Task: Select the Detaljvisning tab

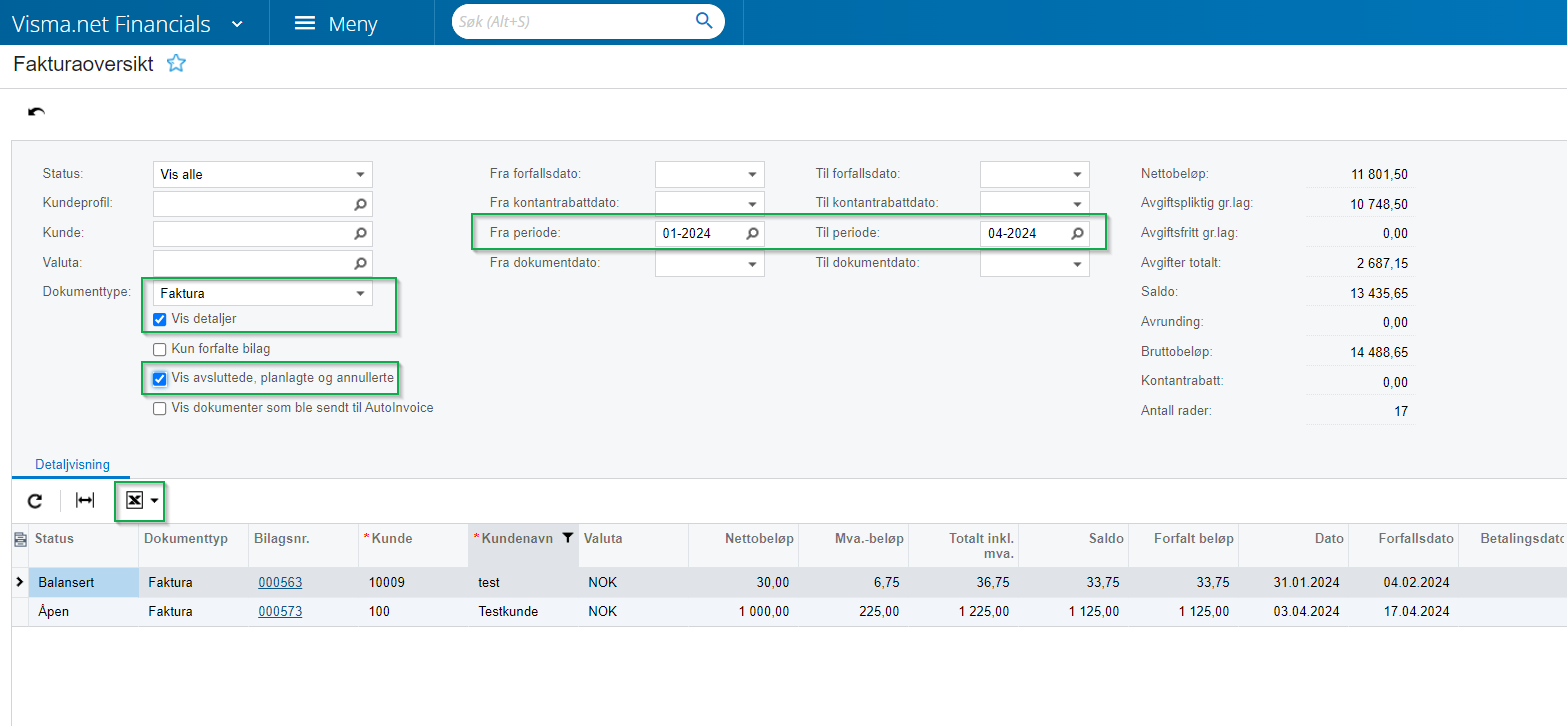Action: click(x=72, y=465)
